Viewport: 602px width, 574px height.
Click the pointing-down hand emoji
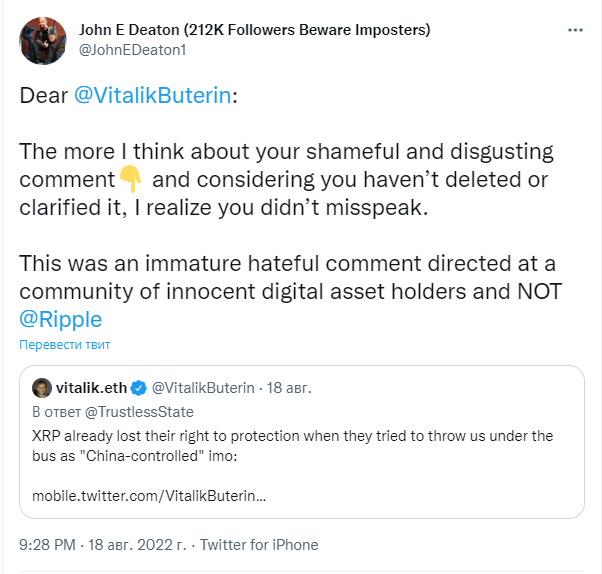pos(131,179)
